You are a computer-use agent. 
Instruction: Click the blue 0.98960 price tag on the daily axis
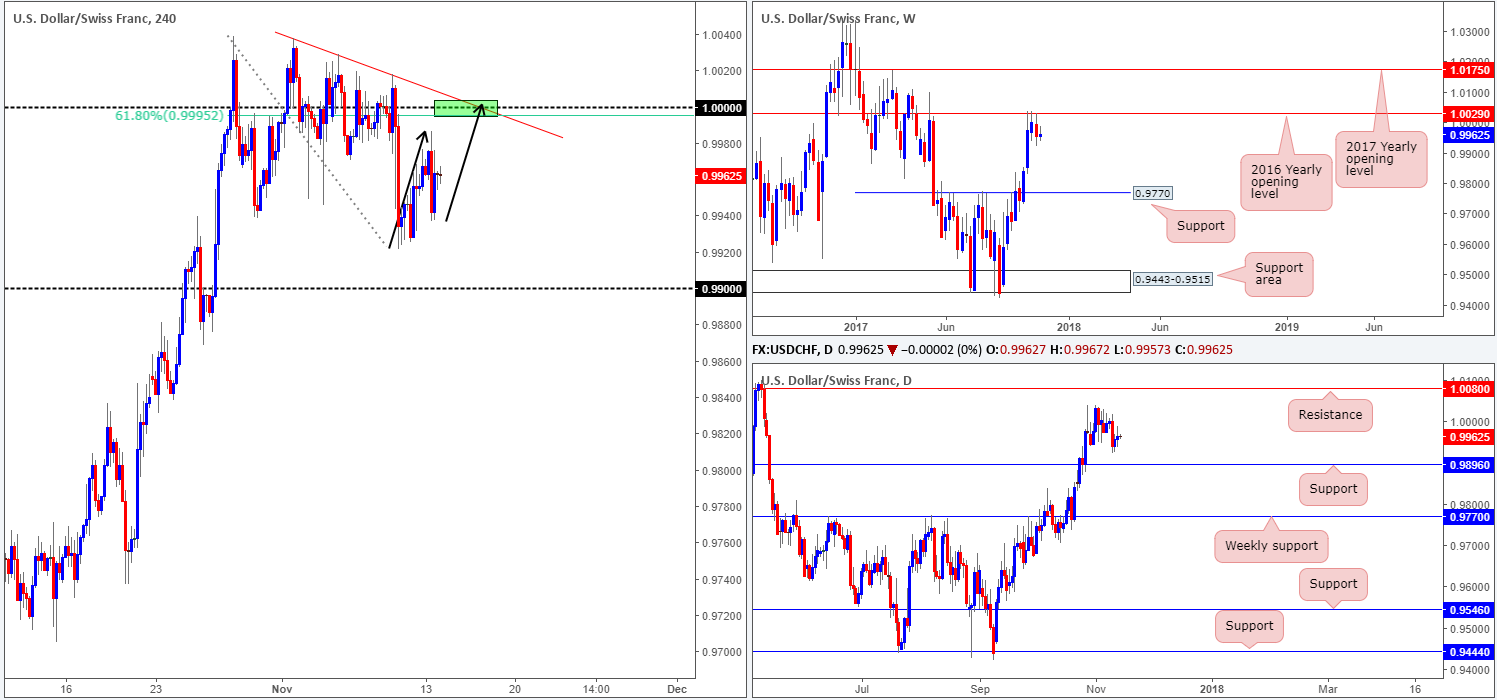(1471, 464)
